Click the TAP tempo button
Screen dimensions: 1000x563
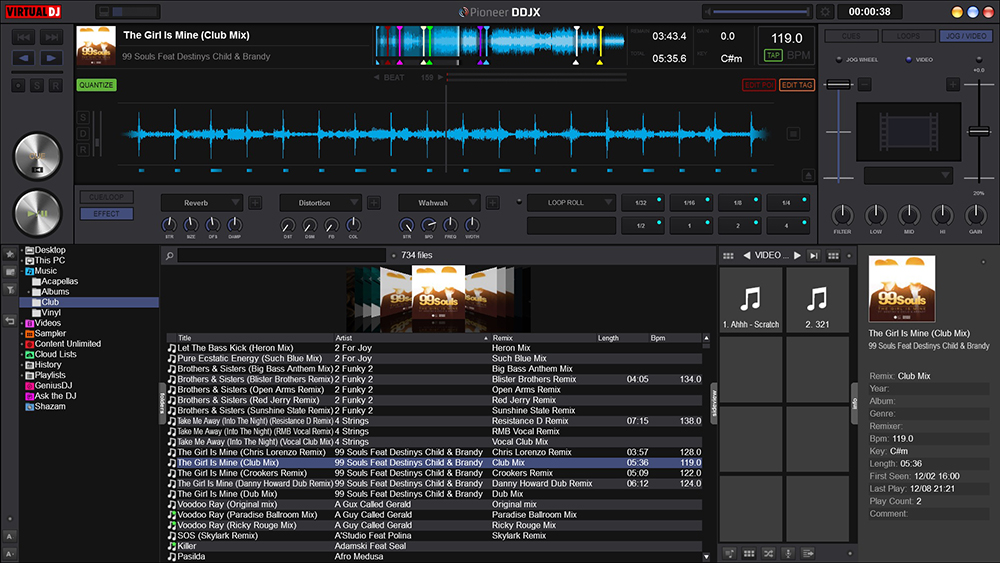[773, 55]
